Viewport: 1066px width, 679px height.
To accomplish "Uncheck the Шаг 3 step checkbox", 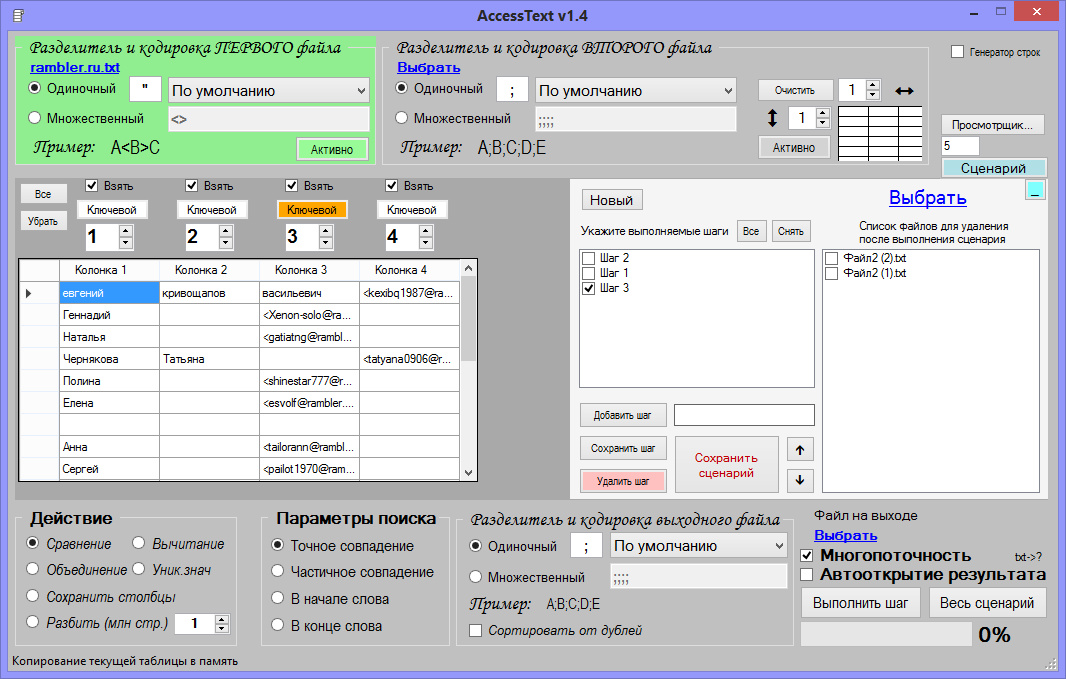I will 589,288.
